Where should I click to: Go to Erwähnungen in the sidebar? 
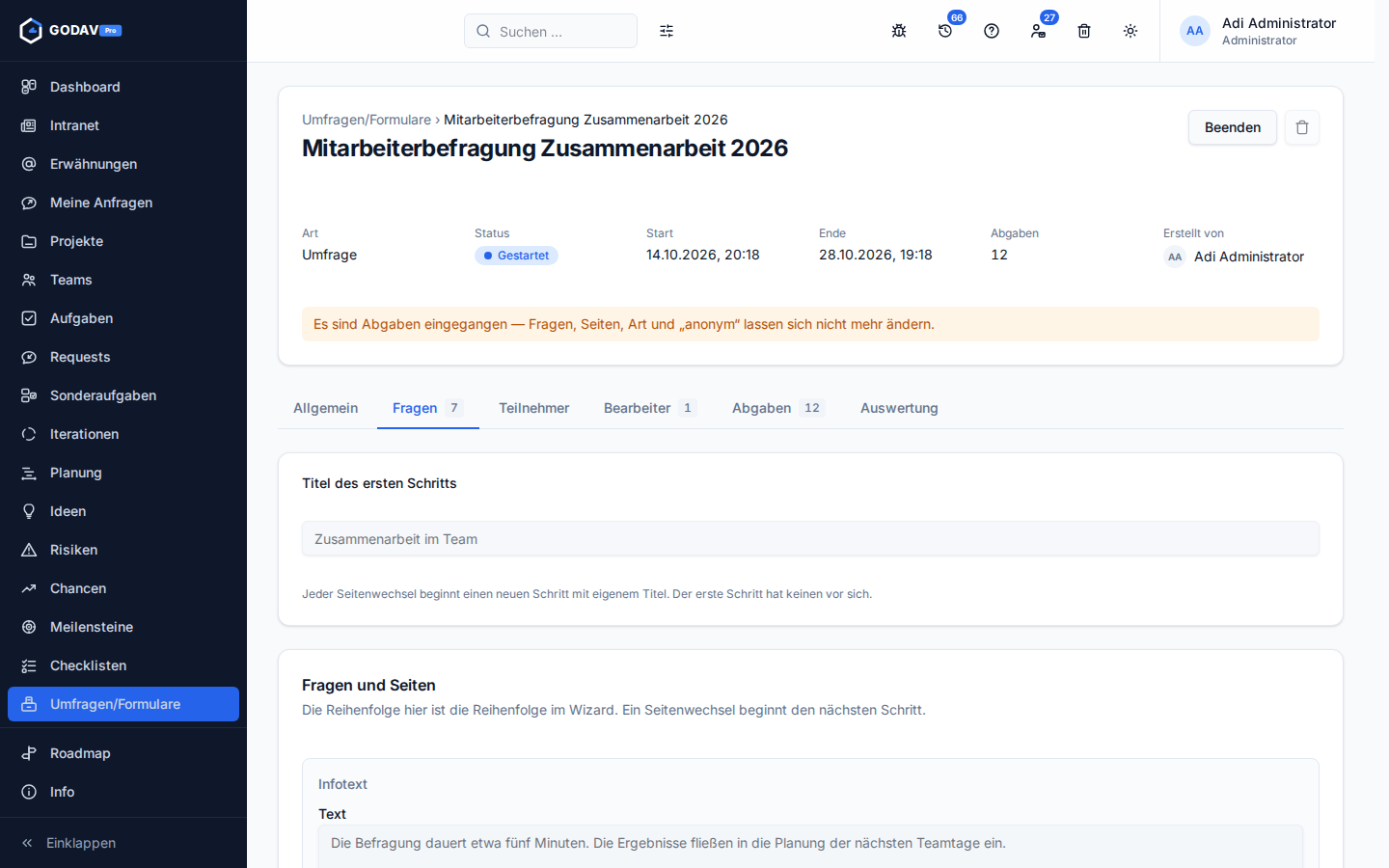point(123,164)
